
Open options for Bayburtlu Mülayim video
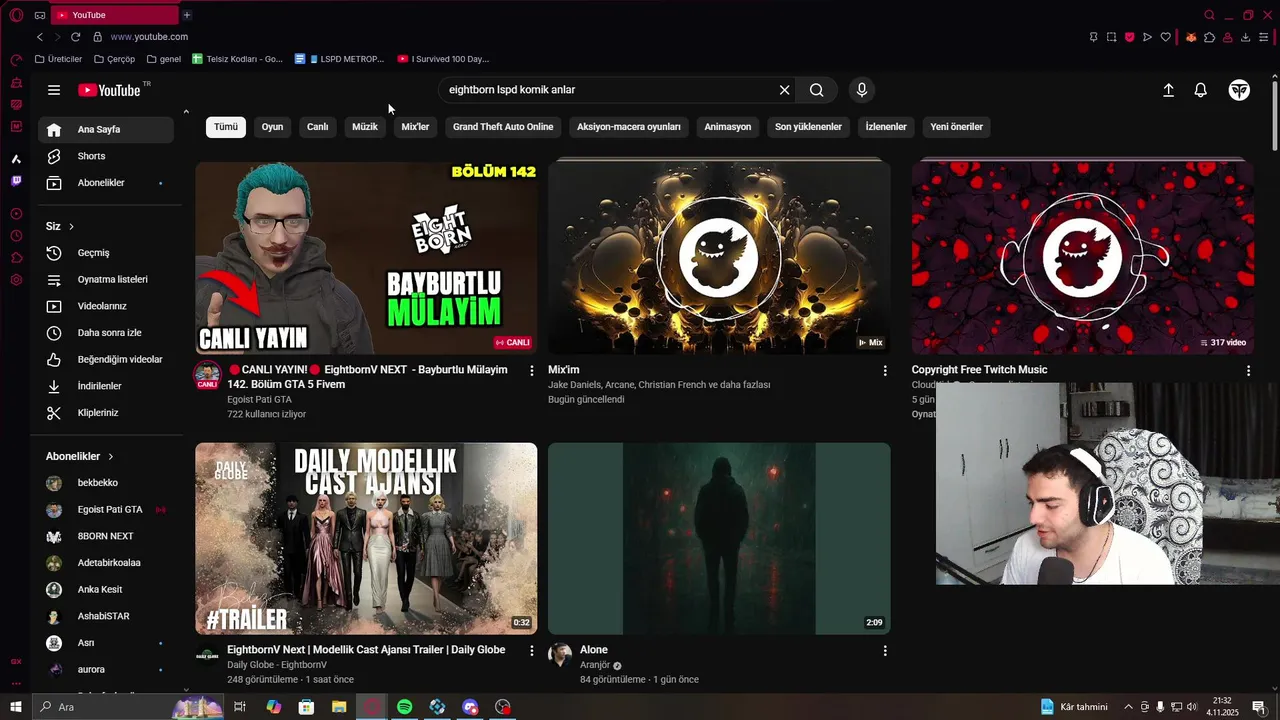(532, 371)
